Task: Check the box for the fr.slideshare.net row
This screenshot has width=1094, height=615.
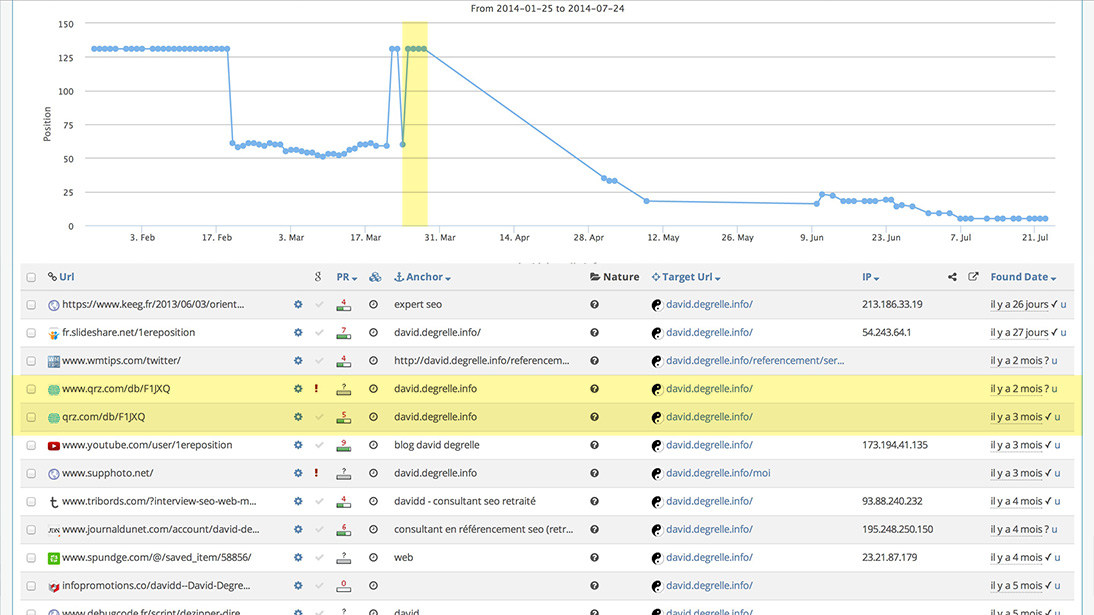Action: (31, 332)
